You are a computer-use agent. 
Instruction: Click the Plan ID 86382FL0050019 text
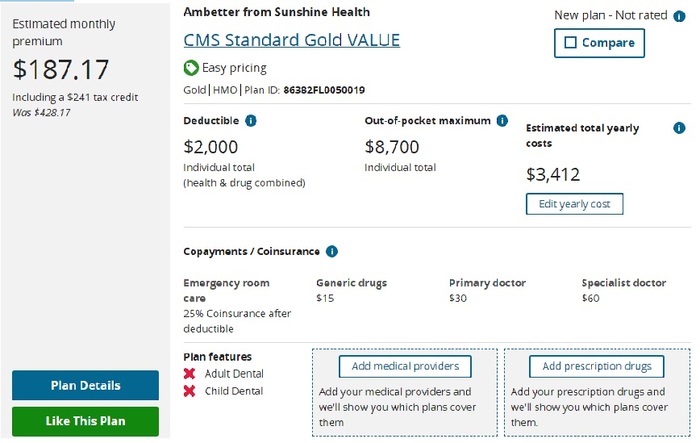(x=322, y=90)
